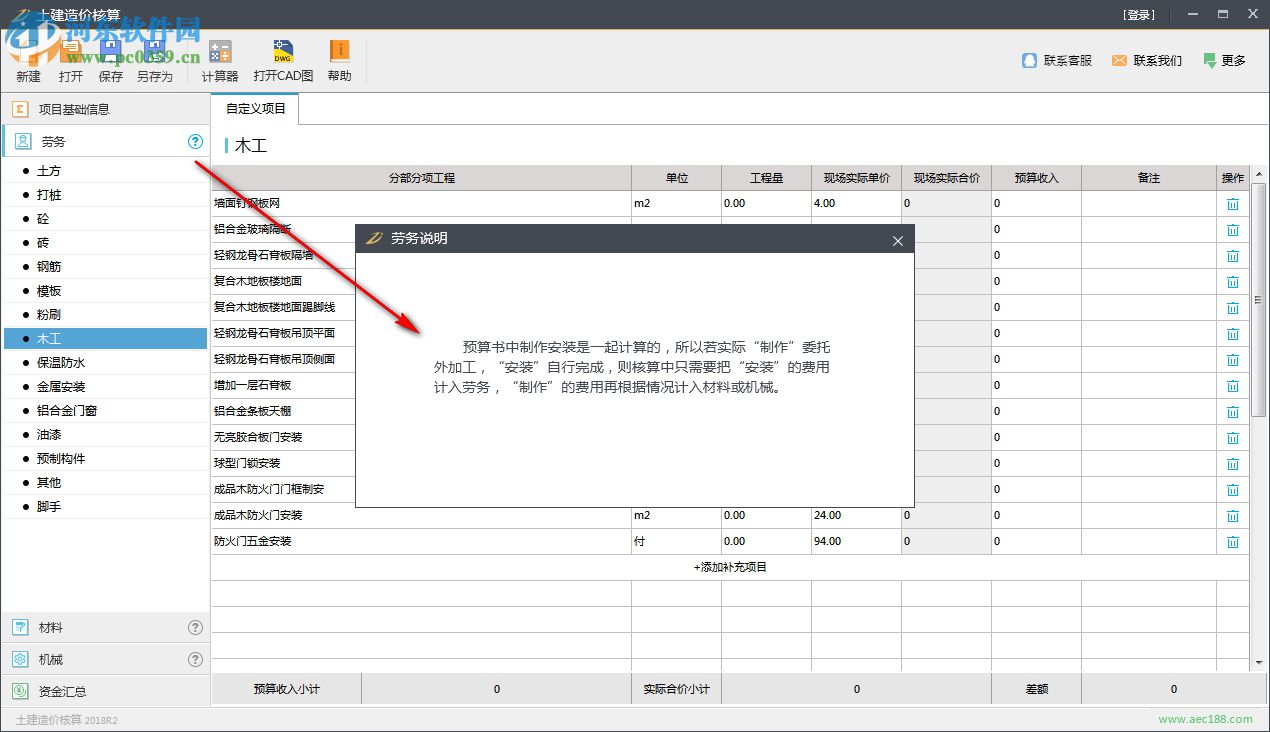Delete the 防火门五金安装 row via trash icon
1270x732 pixels.
pos(1232,542)
